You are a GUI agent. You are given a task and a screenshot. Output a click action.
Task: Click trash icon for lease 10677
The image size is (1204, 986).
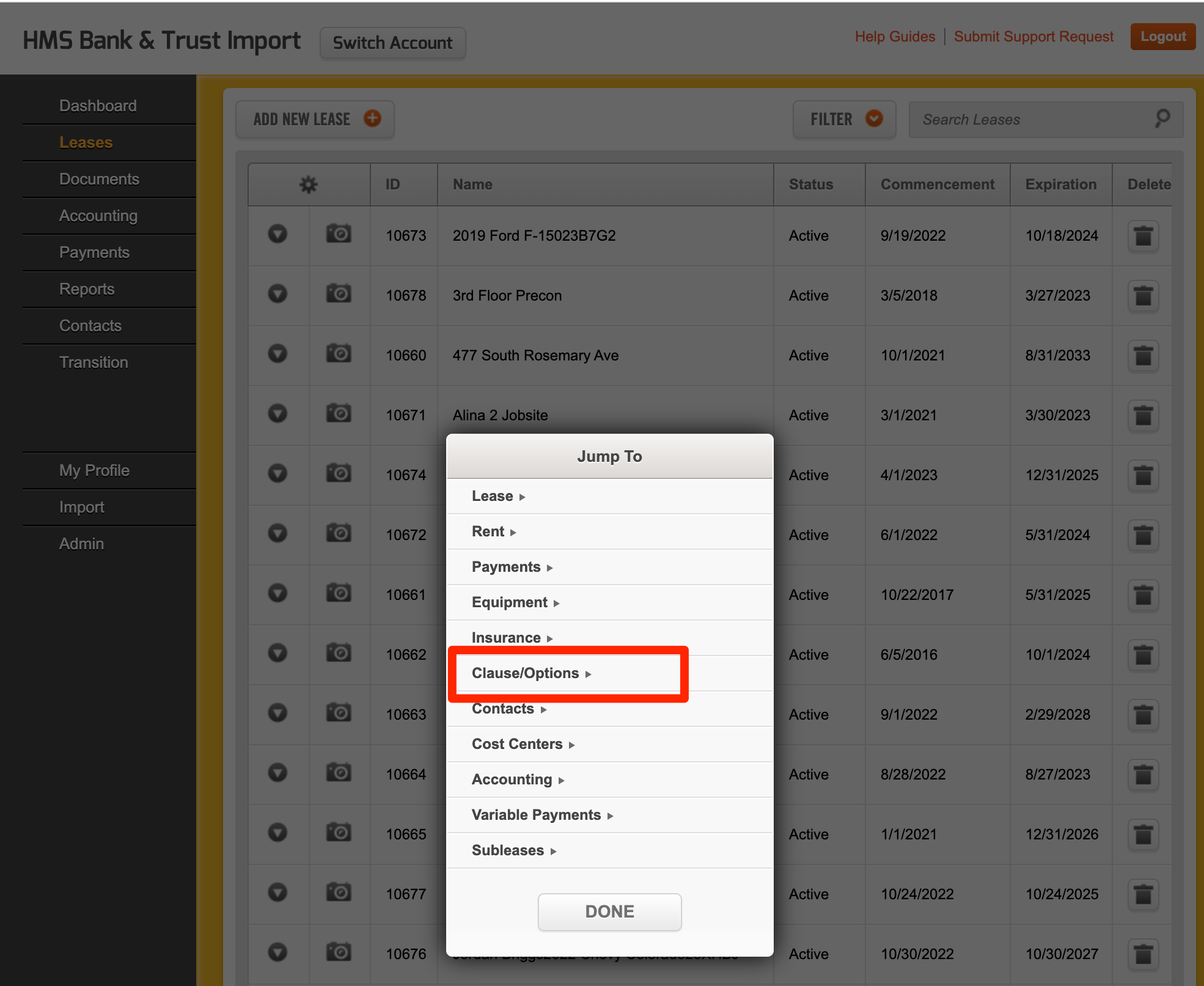pyautogui.click(x=1143, y=895)
